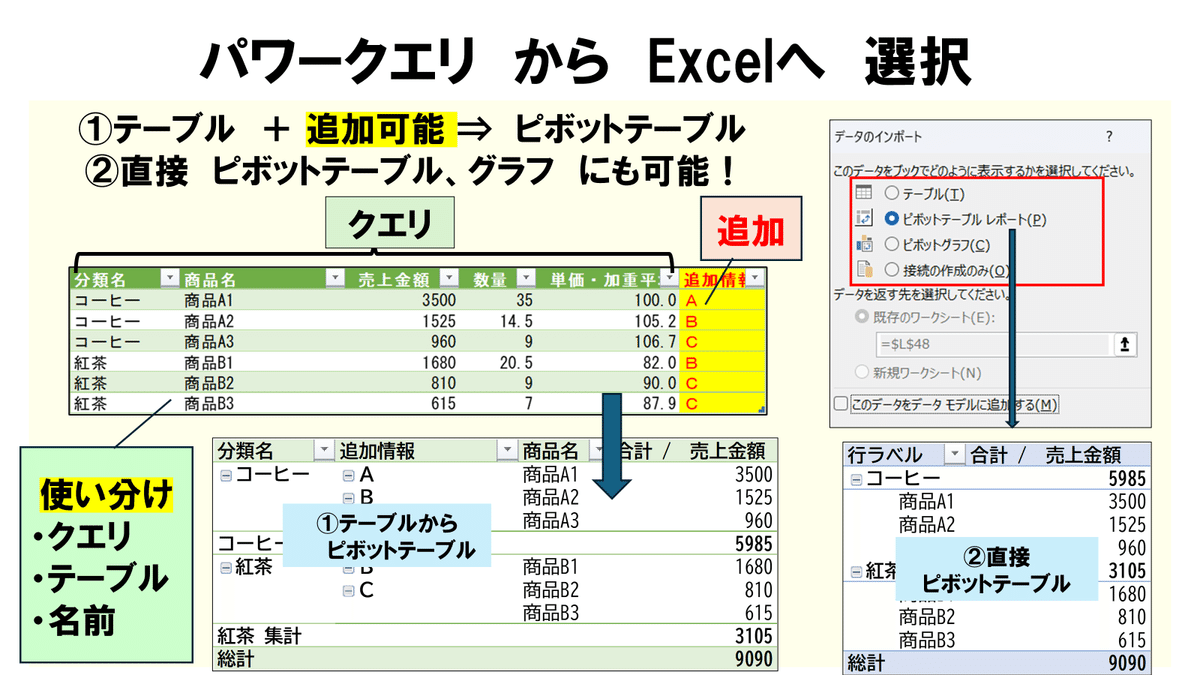This screenshot has width=1200, height=675.
Task: Open 分類名 field dropdown in left pivot table
Action: coord(323,450)
